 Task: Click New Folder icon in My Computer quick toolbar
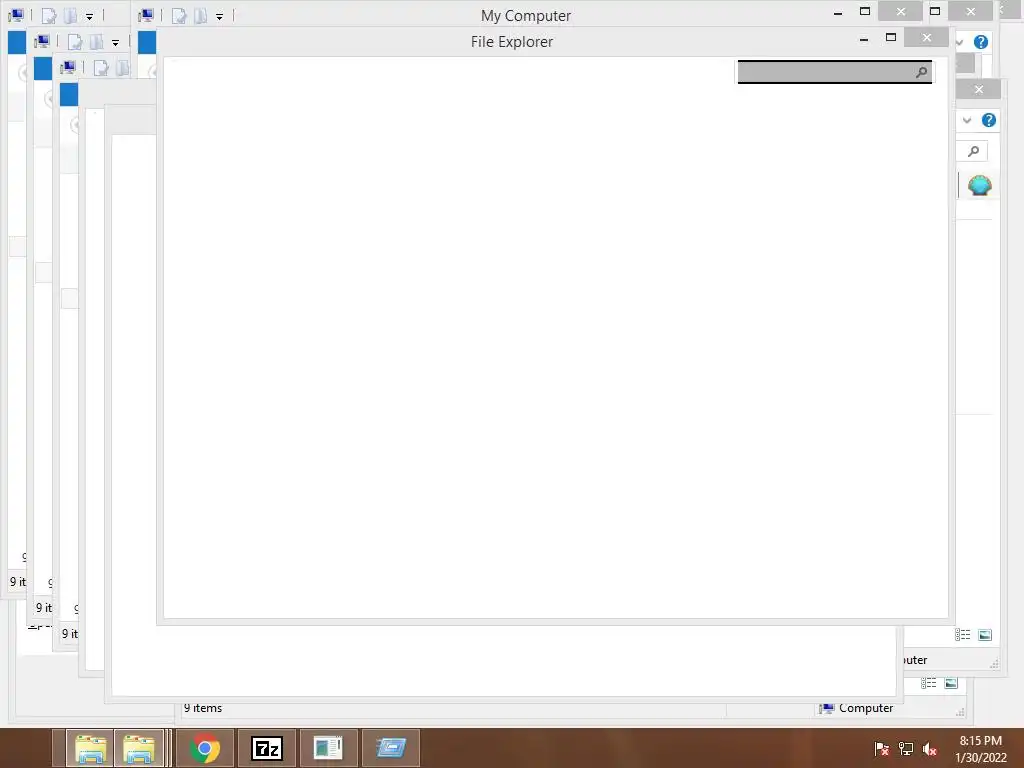(x=200, y=16)
